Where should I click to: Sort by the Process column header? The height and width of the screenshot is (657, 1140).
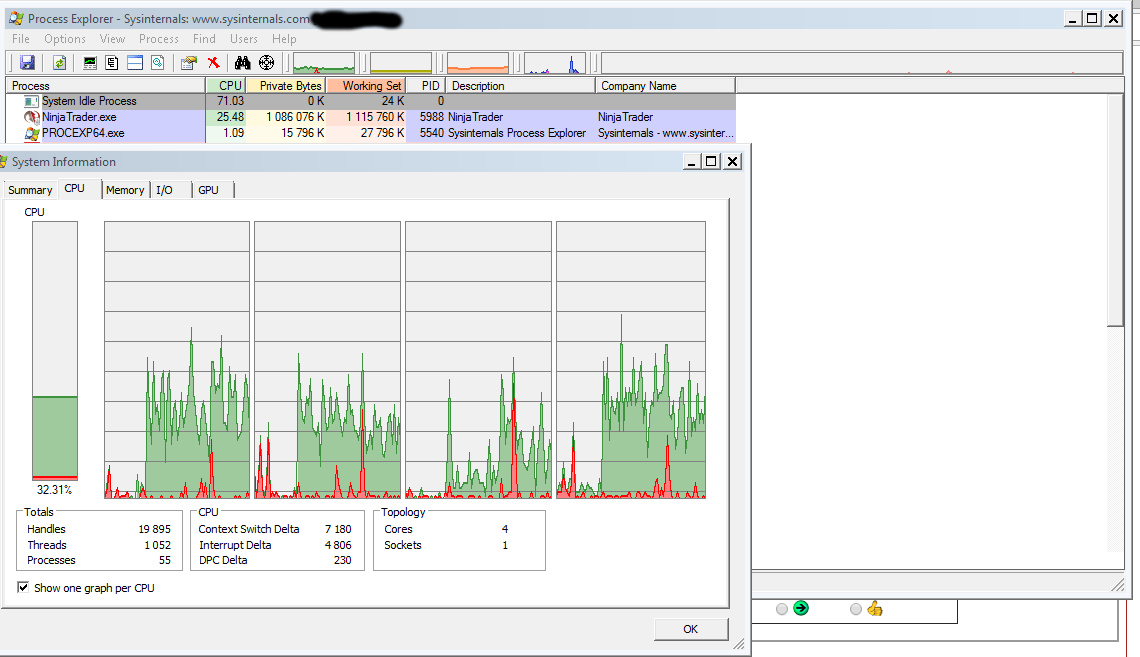(x=105, y=86)
